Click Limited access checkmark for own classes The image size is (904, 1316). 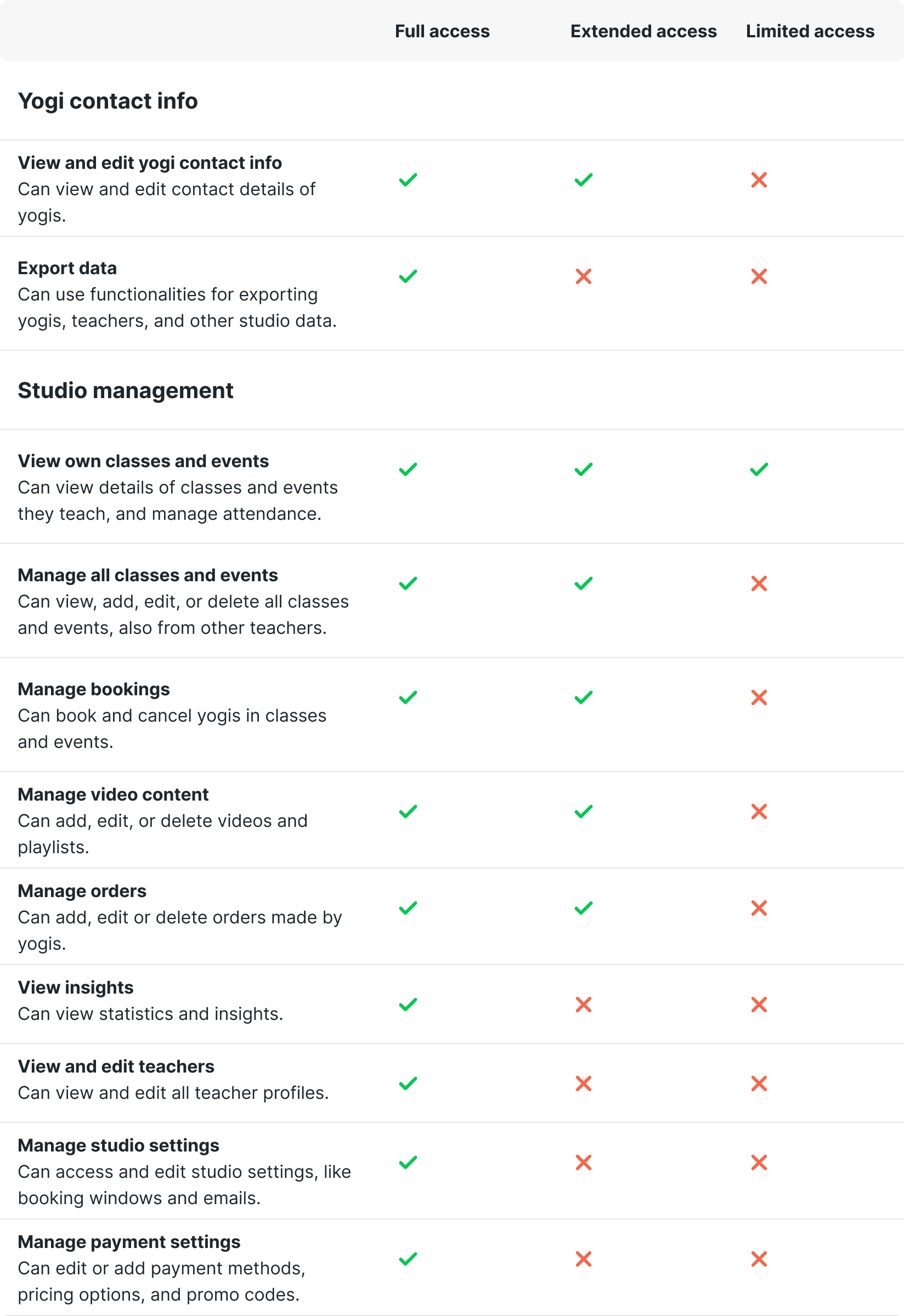[759, 469]
